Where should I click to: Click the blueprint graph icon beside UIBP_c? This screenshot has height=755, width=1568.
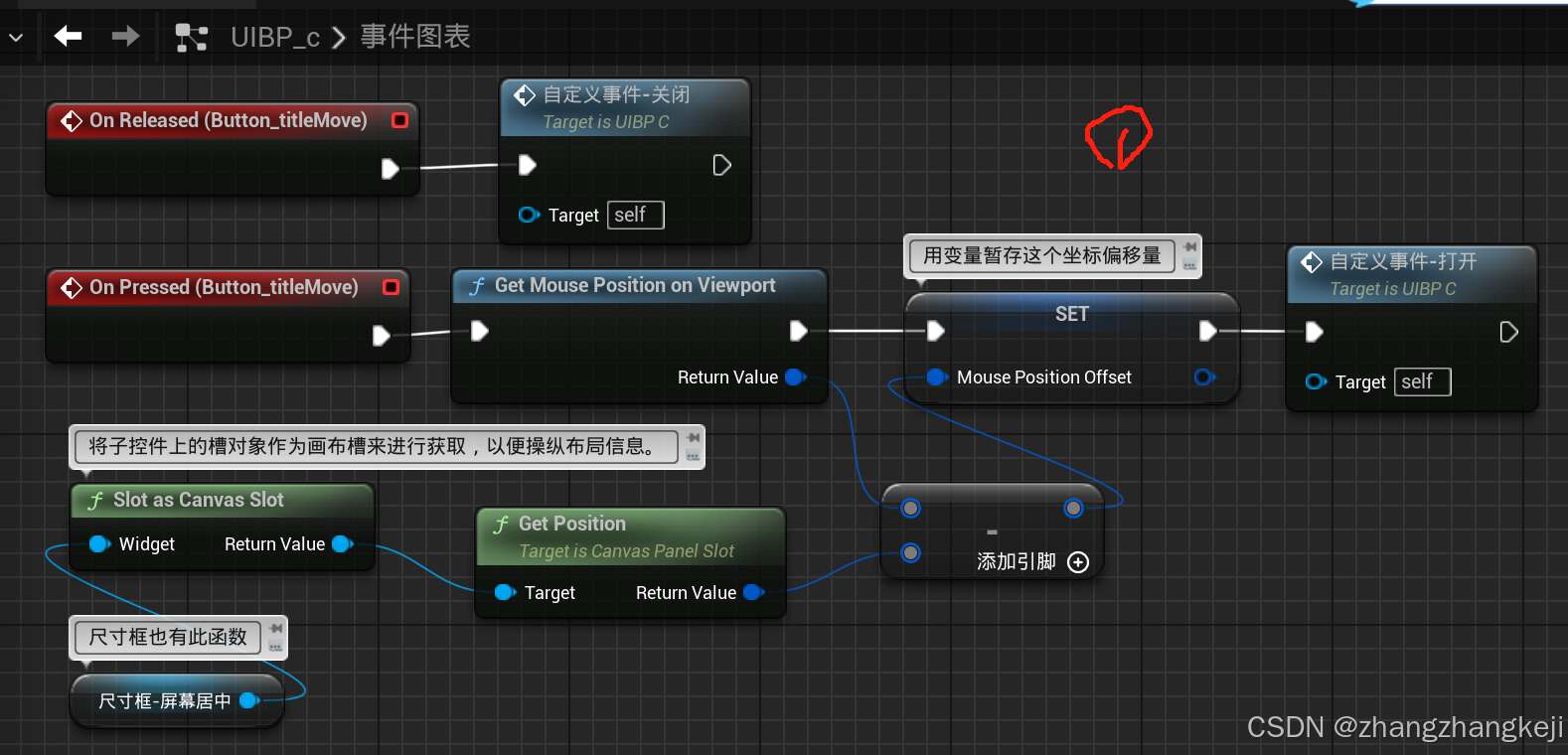pyautogui.click(x=191, y=38)
